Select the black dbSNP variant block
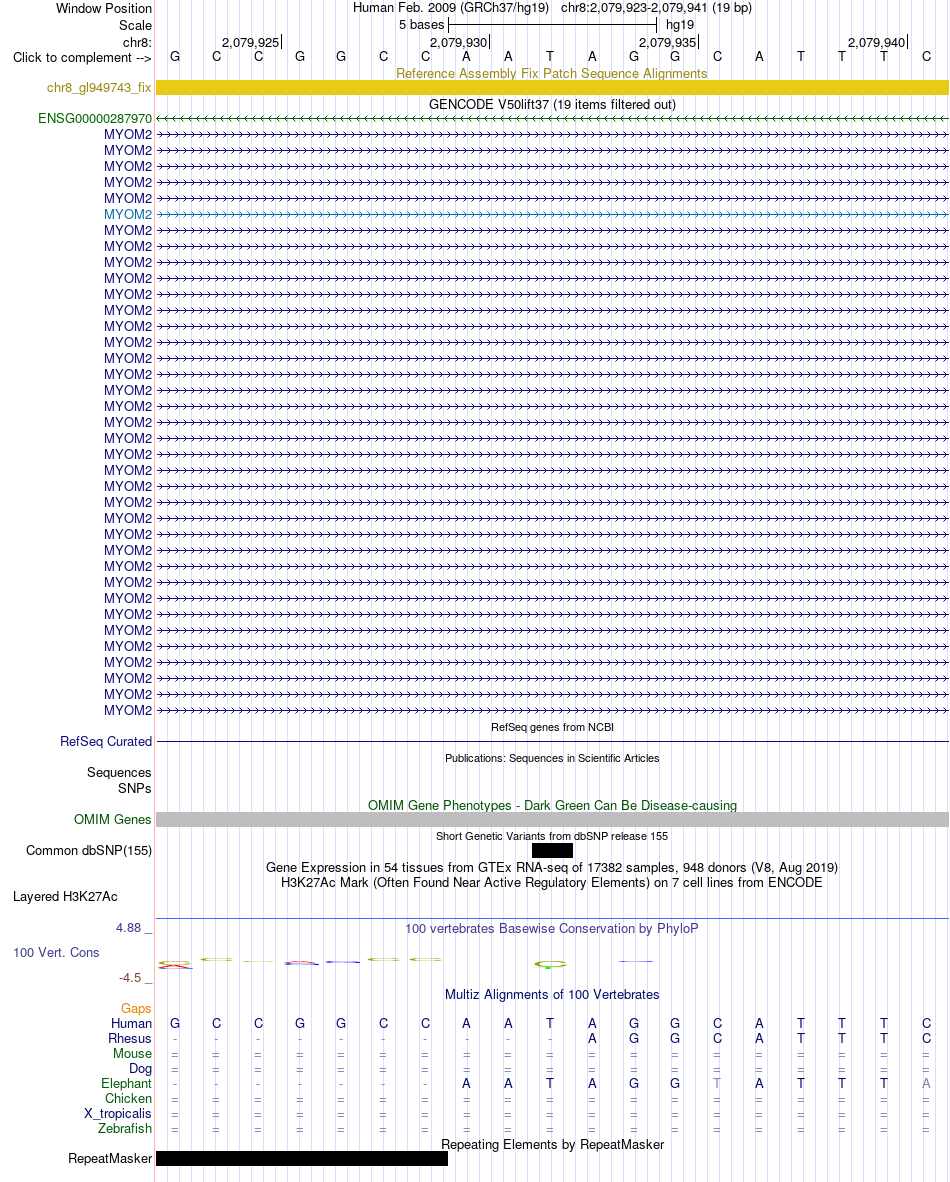 tap(552, 850)
